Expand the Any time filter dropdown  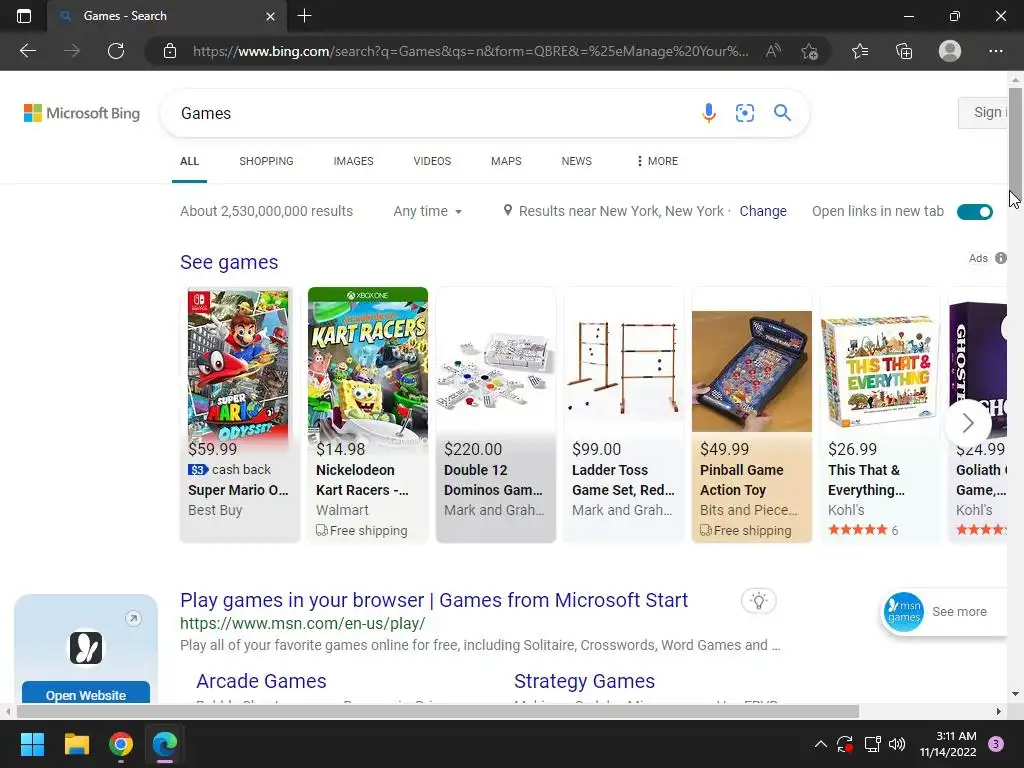click(427, 211)
